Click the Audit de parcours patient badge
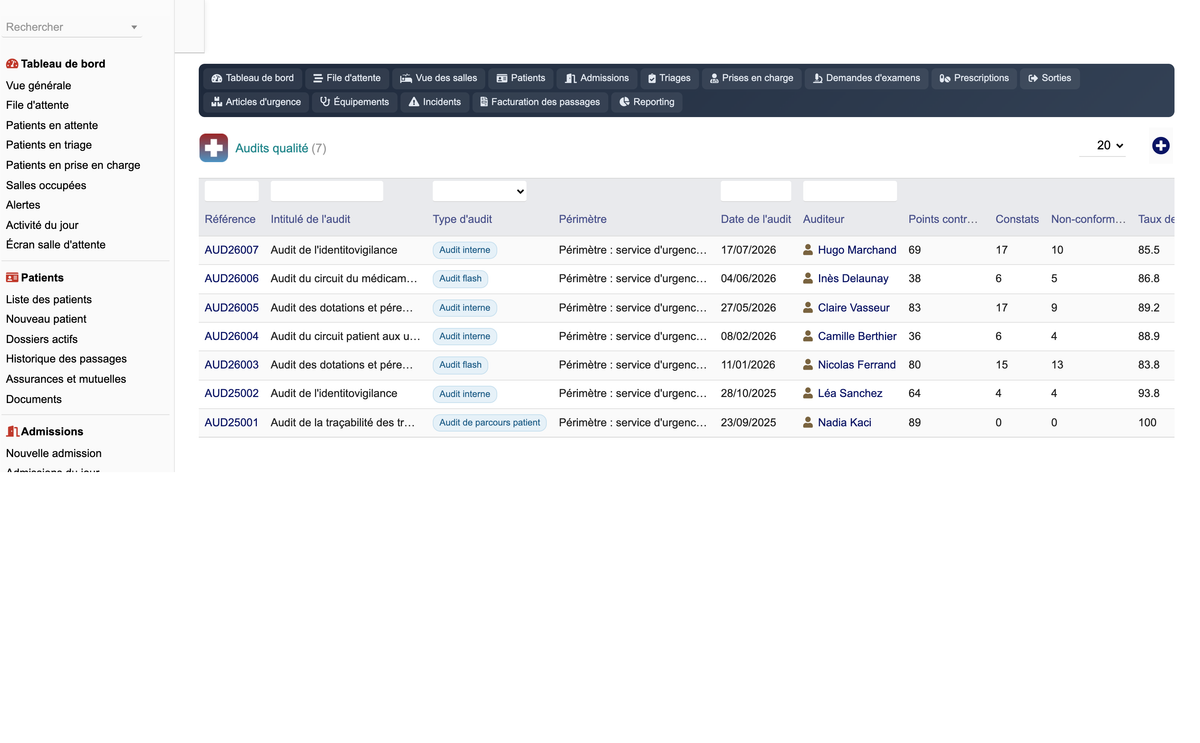 click(490, 423)
